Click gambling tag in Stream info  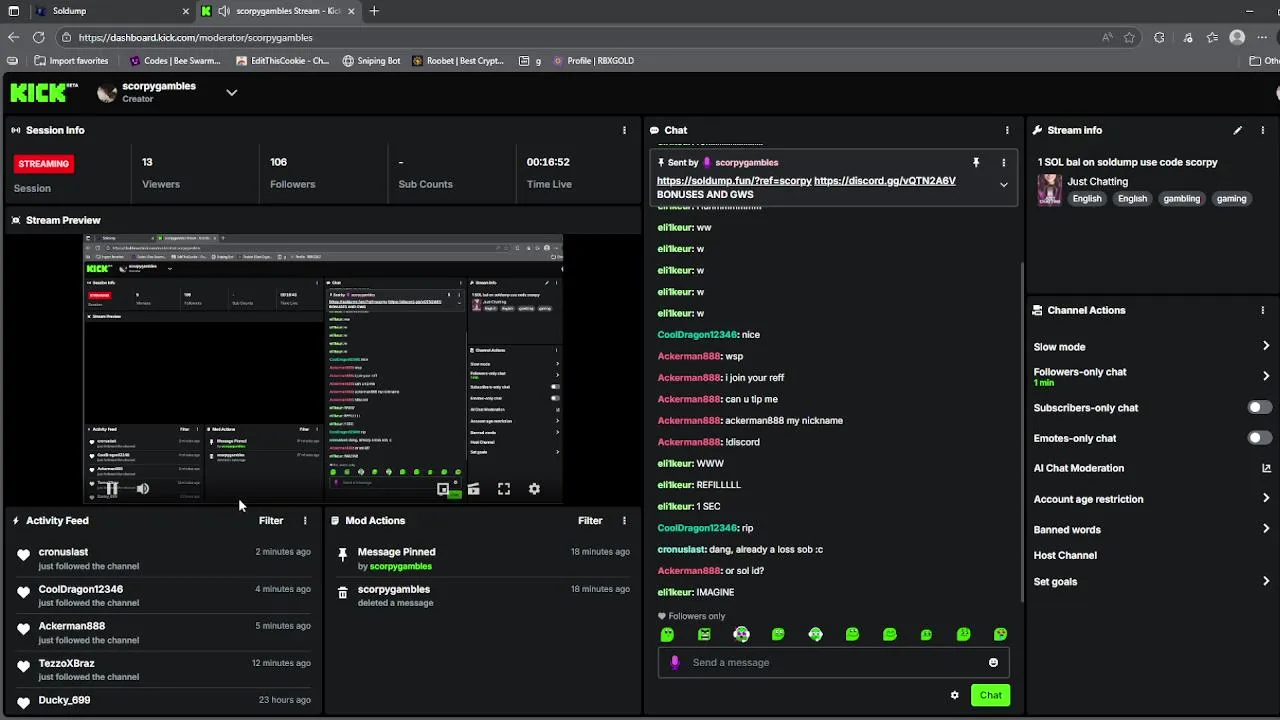click(1181, 198)
